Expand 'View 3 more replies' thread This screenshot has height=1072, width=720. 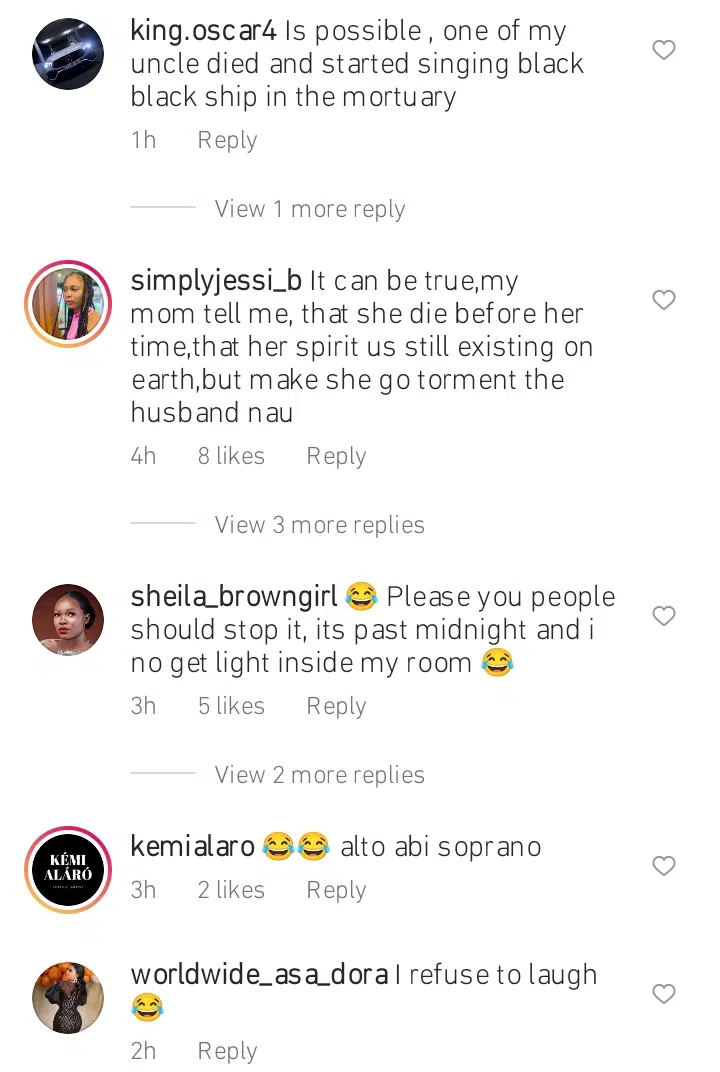(x=319, y=525)
